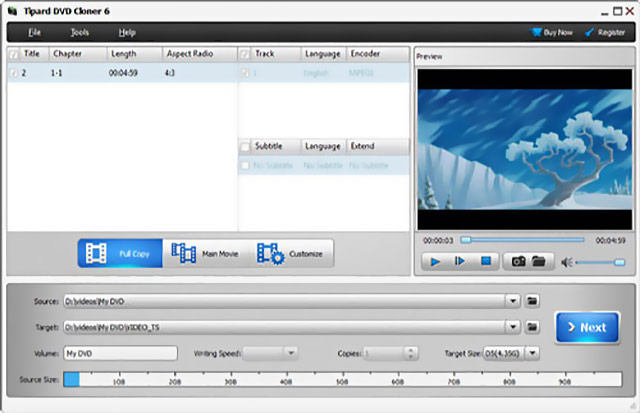Image resolution: width=640 pixels, height=413 pixels.
Task: Expand the Source path dropdown
Action: [513, 300]
